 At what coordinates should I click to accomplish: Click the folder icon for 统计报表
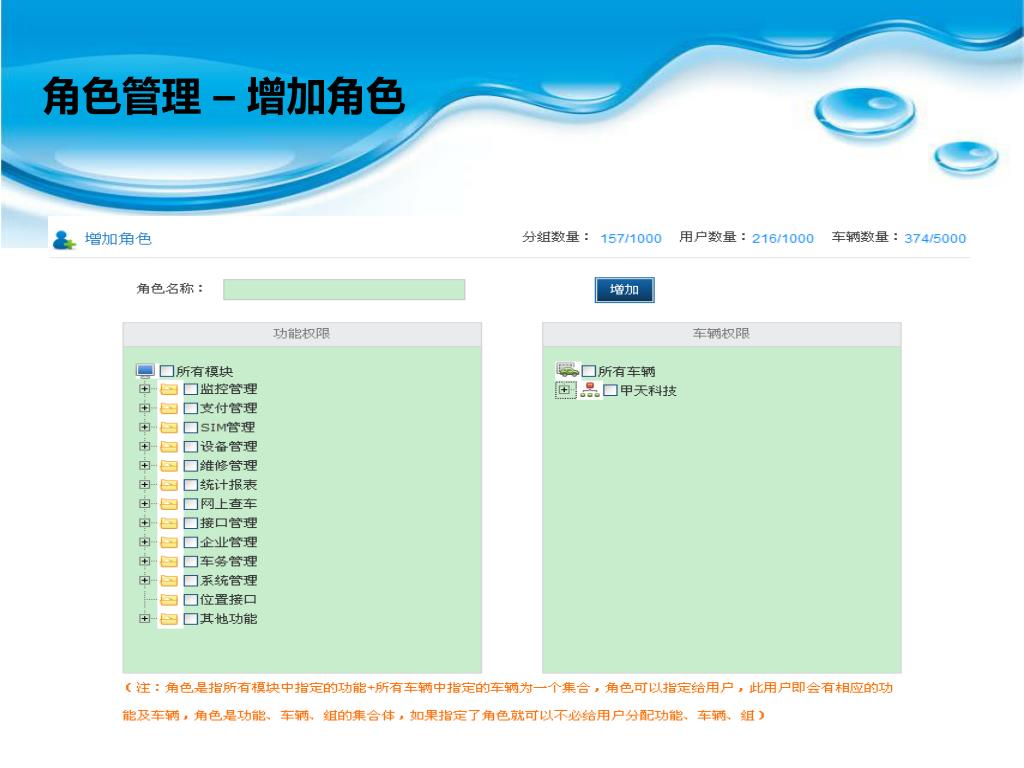pyautogui.click(x=169, y=485)
